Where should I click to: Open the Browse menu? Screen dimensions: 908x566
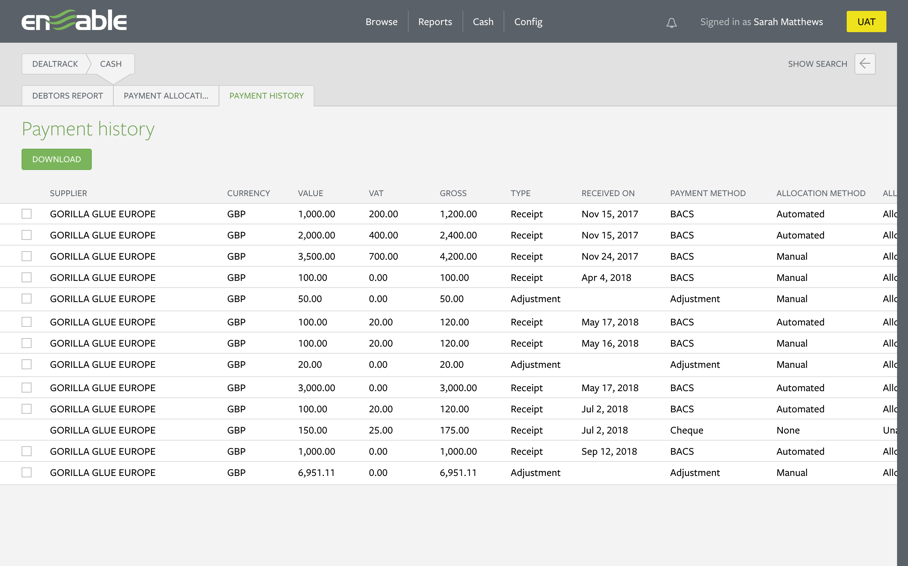[x=381, y=21]
